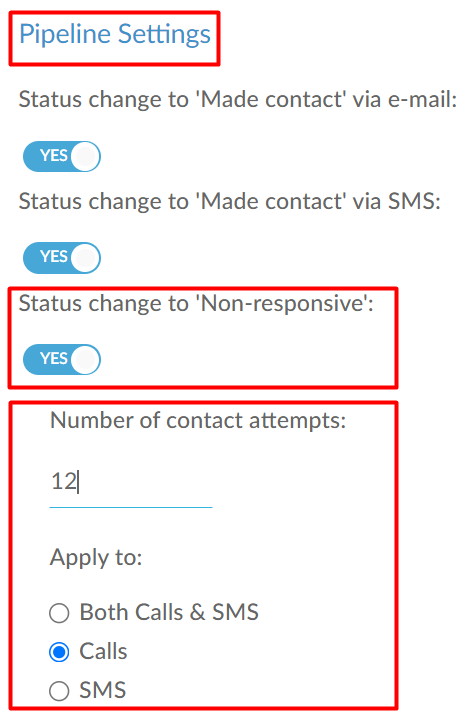Disable the 'Non-responsive' status change switch
Image resolution: width=476 pixels, height=720 pixels.
point(62,359)
